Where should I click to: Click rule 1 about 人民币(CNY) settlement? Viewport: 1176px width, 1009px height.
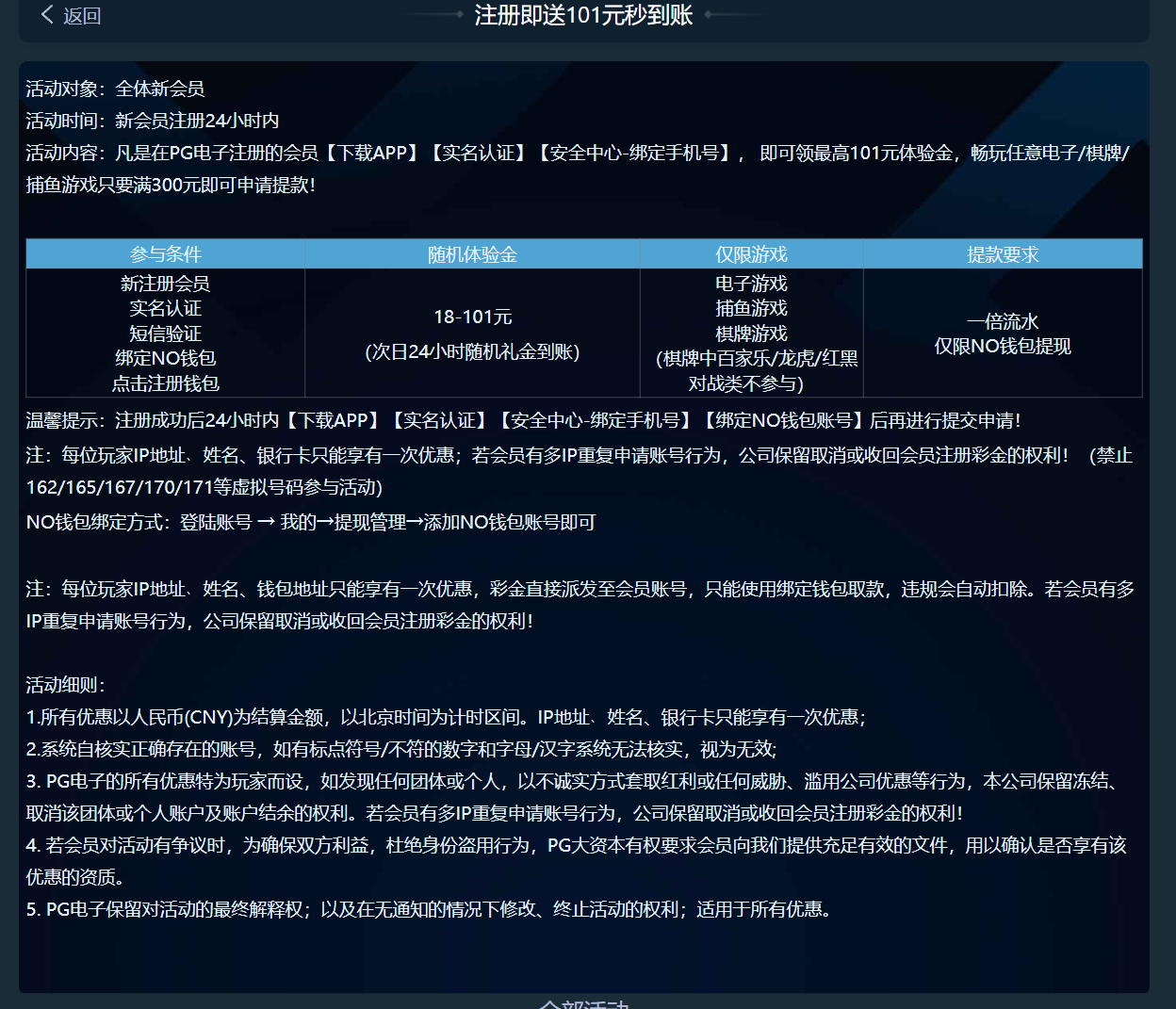click(446, 717)
